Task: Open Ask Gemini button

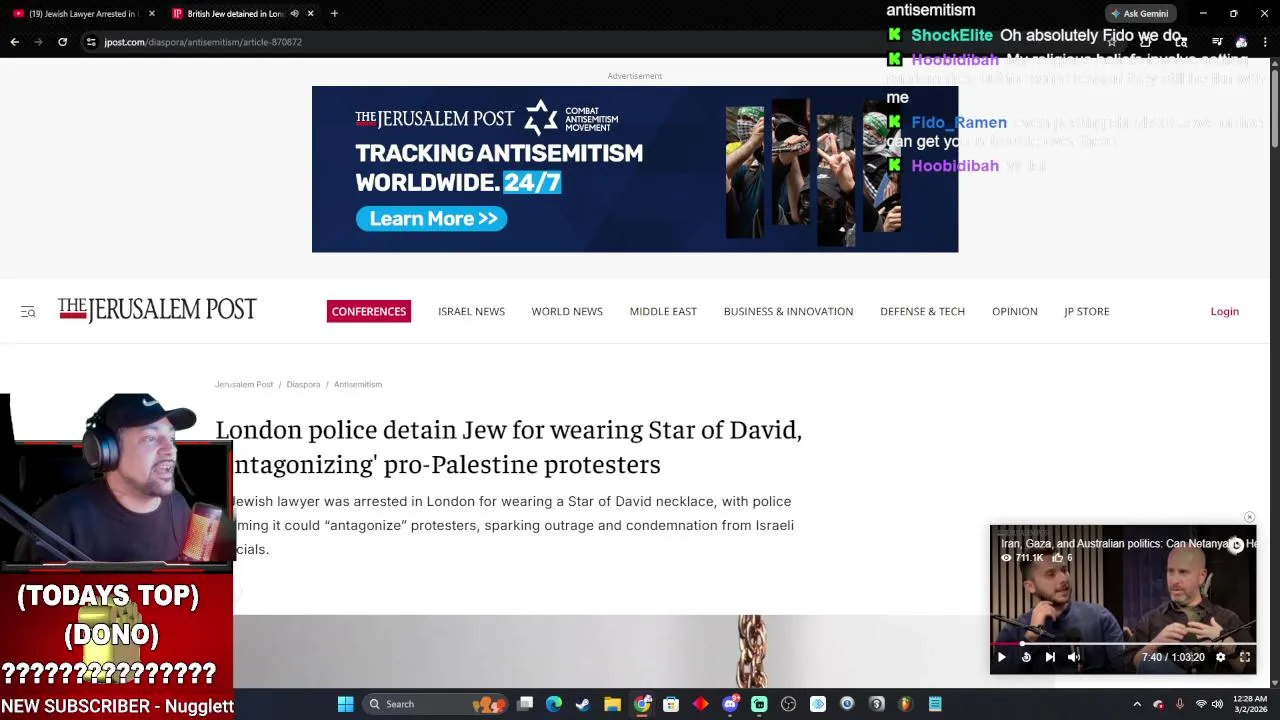Action: [x=1139, y=13]
